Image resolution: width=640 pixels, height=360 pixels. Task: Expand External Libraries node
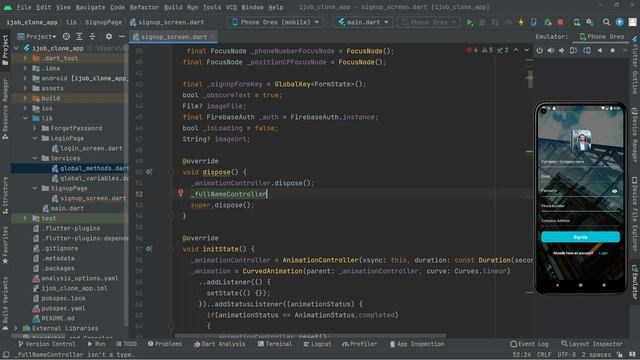[16, 328]
